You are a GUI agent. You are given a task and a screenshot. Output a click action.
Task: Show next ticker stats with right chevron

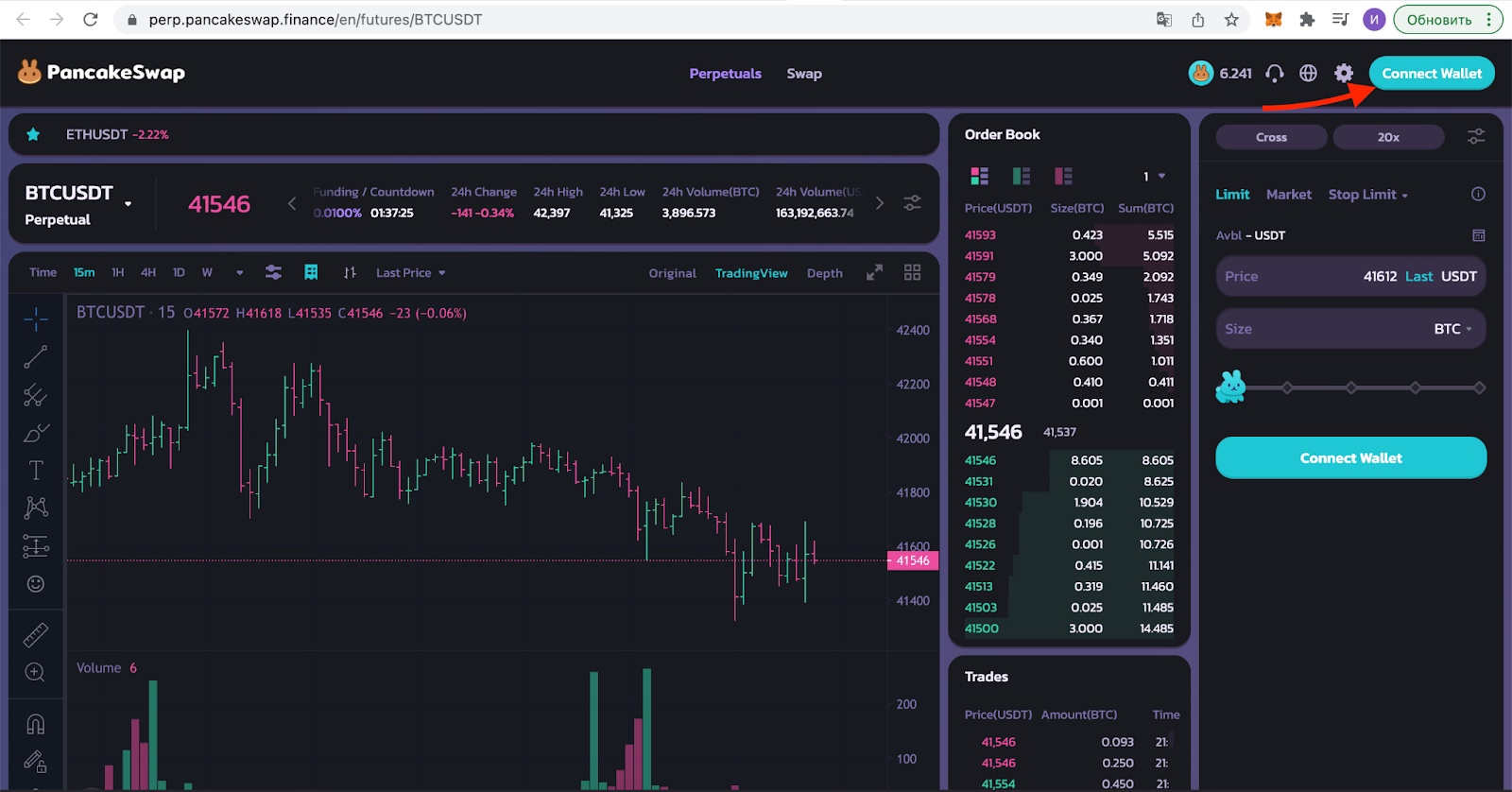(880, 203)
